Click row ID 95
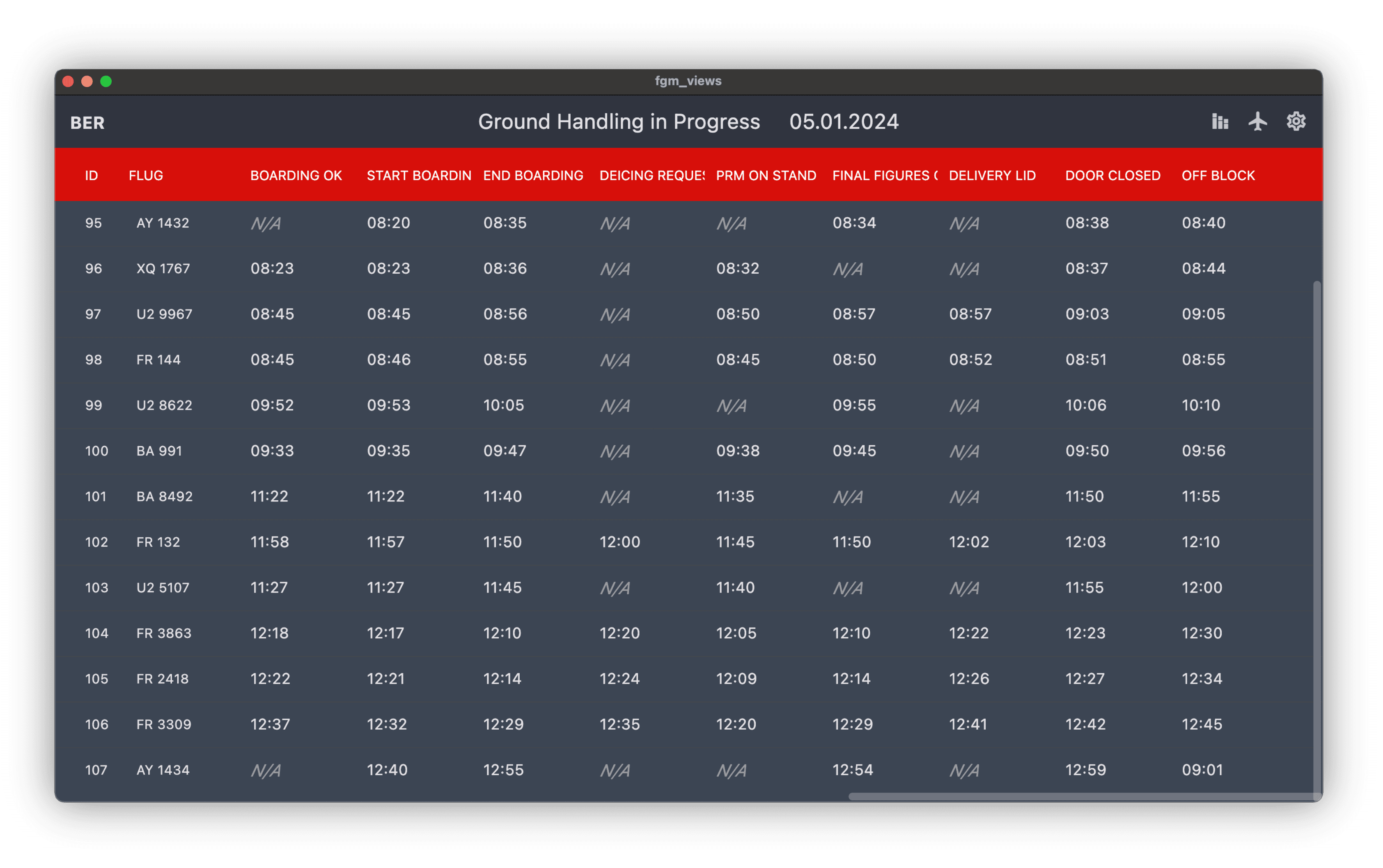 click(x=94, y=223)
